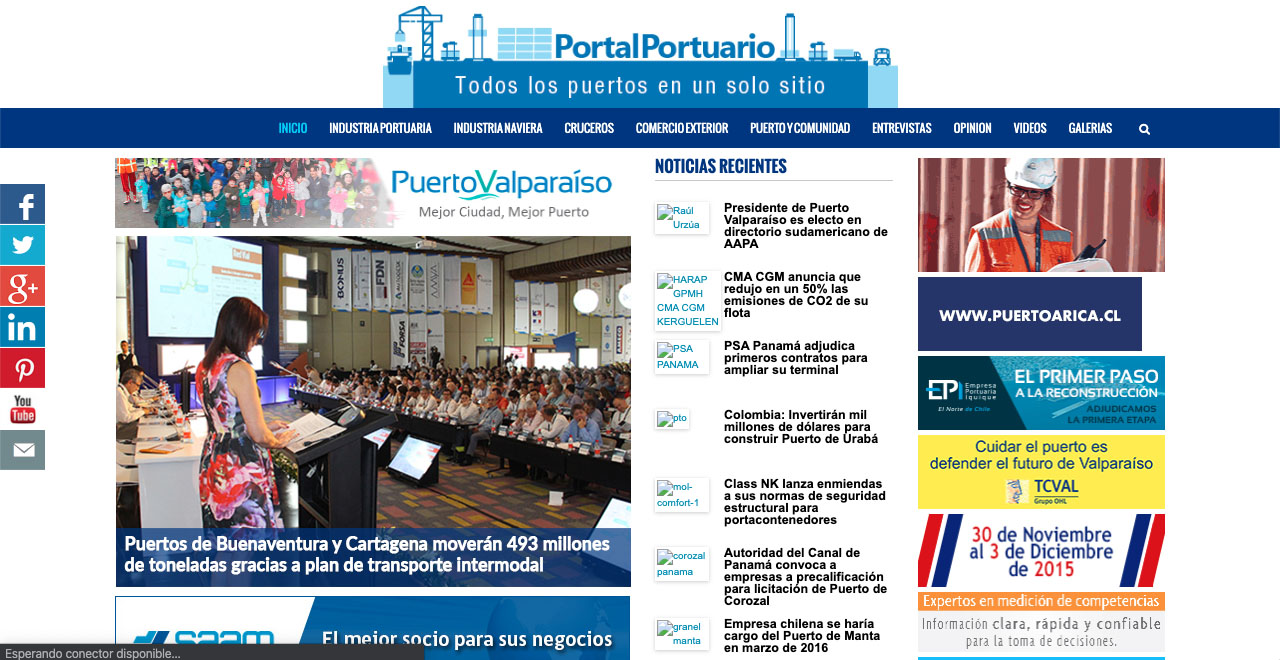Open the LinkedIn share icon
The width and height of the screenshot is (1280, 660).
click(x=22, y=327)
